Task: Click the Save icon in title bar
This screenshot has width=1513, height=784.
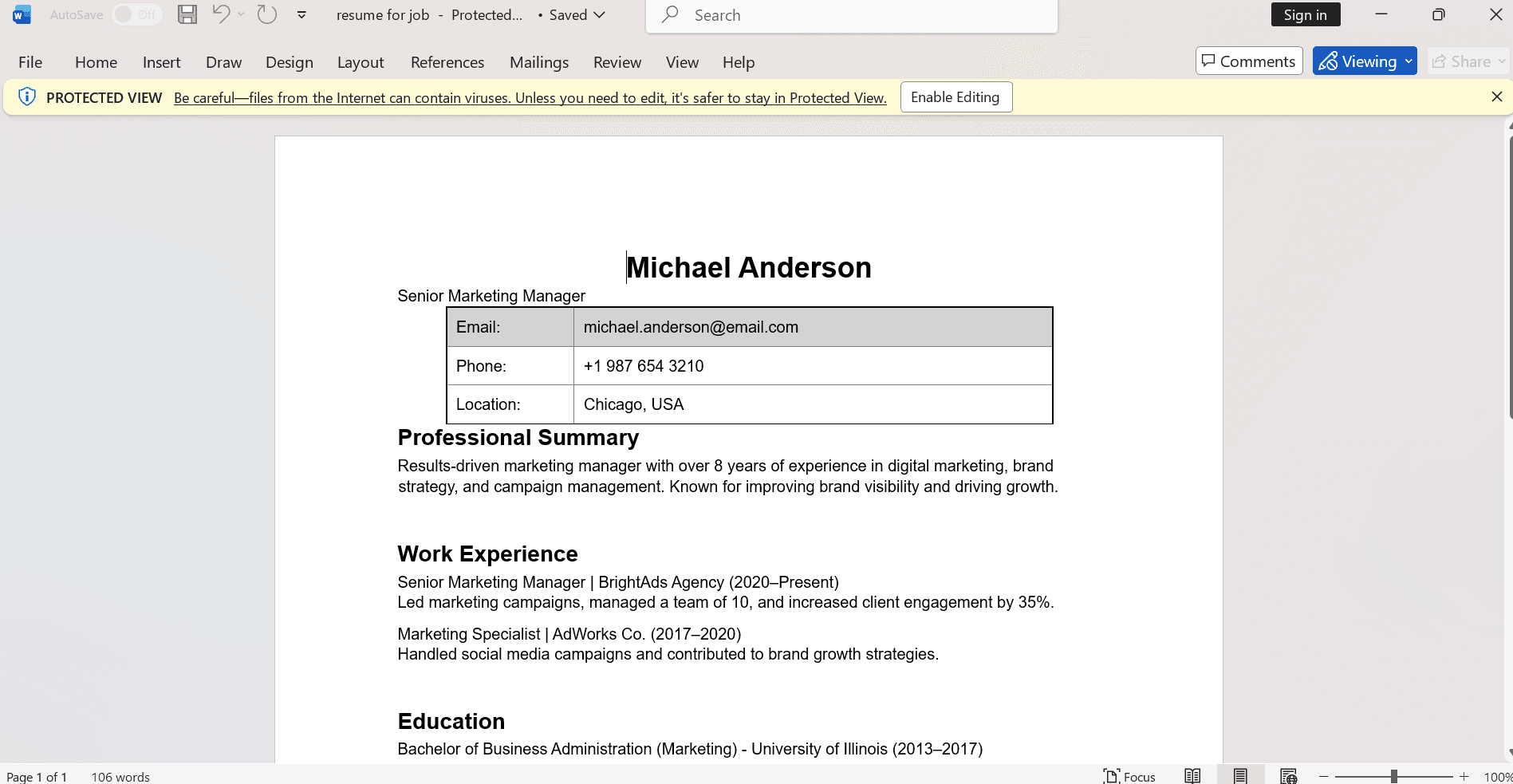Action: click(x=187, y=14)
